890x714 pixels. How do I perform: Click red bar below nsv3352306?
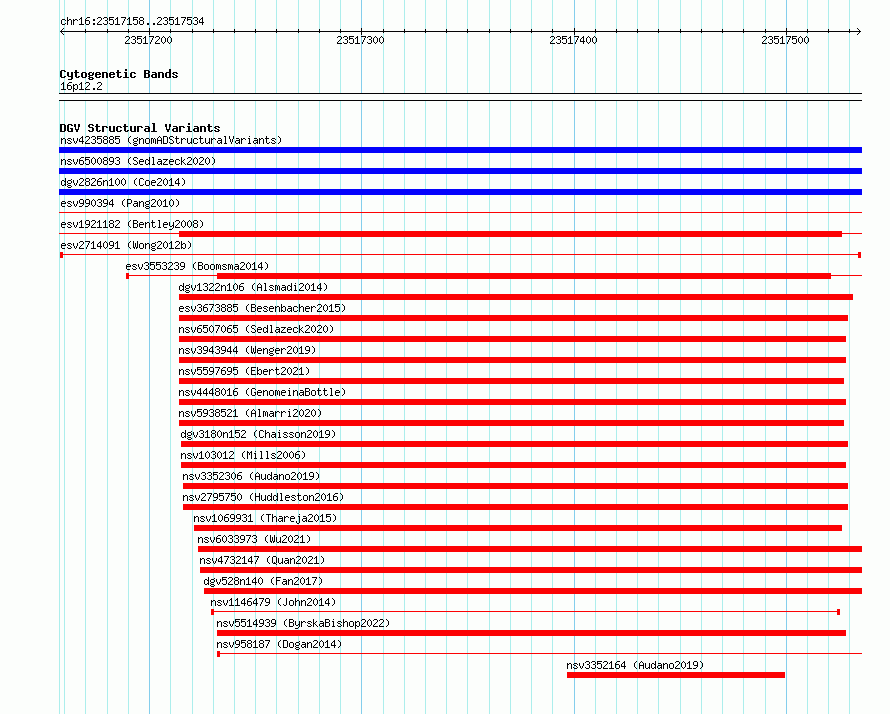tap(515, 486)
